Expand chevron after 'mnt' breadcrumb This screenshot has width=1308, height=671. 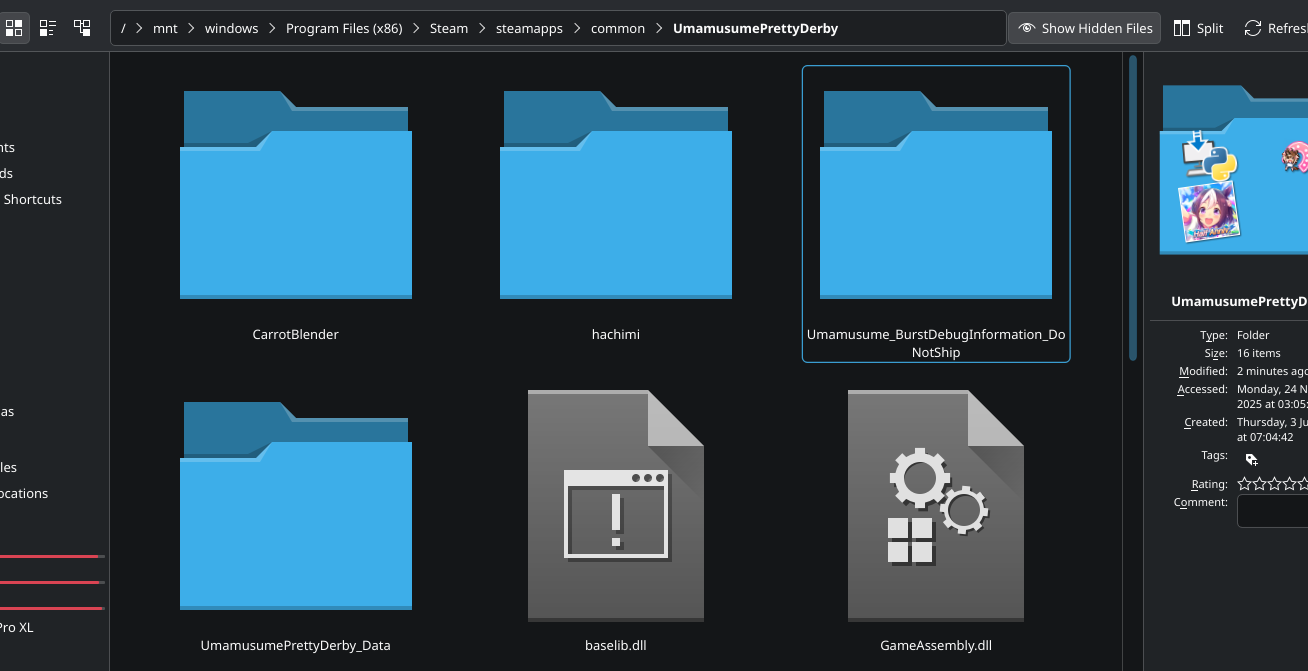192,28
